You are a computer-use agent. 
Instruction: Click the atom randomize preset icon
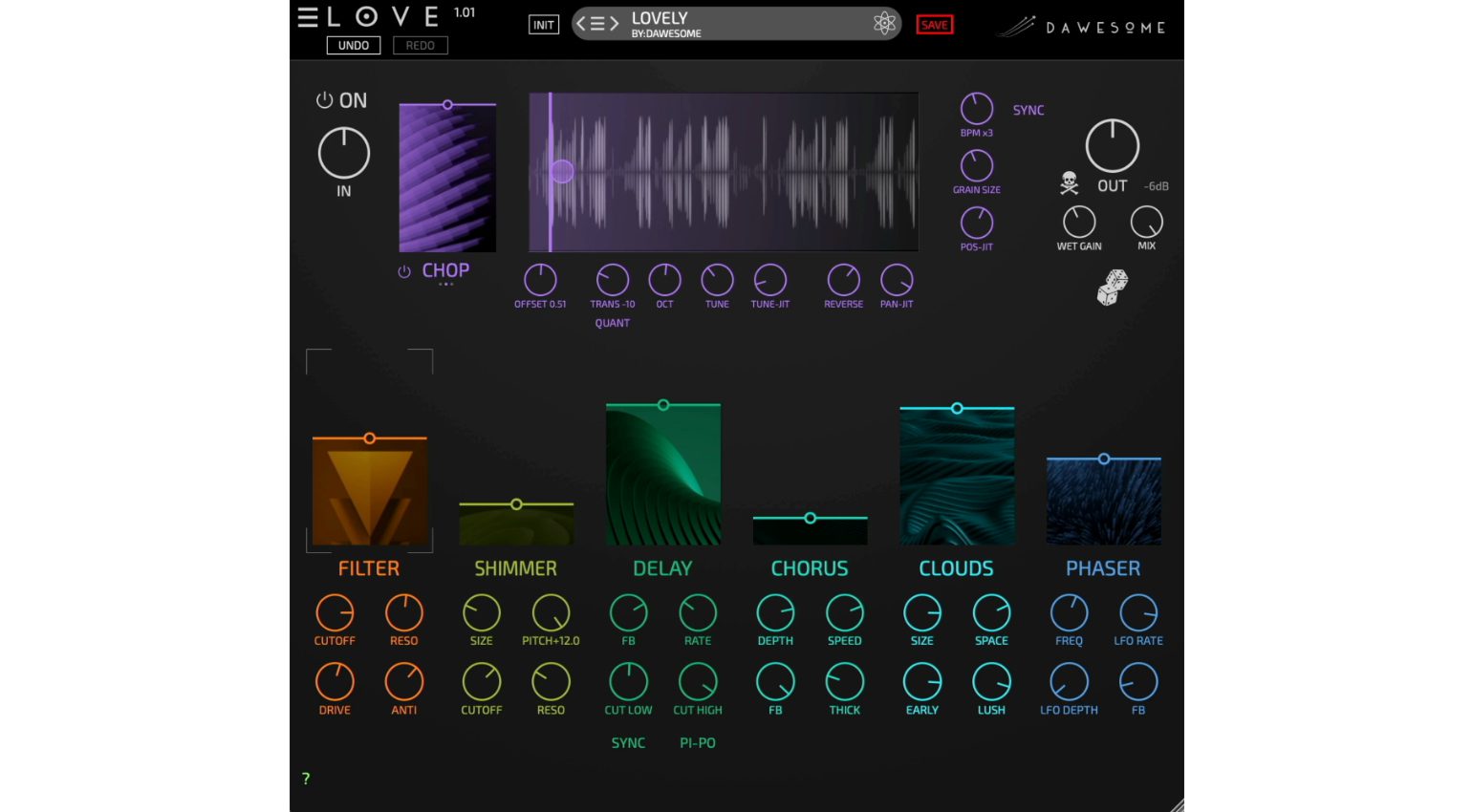[x=884, y=24]
